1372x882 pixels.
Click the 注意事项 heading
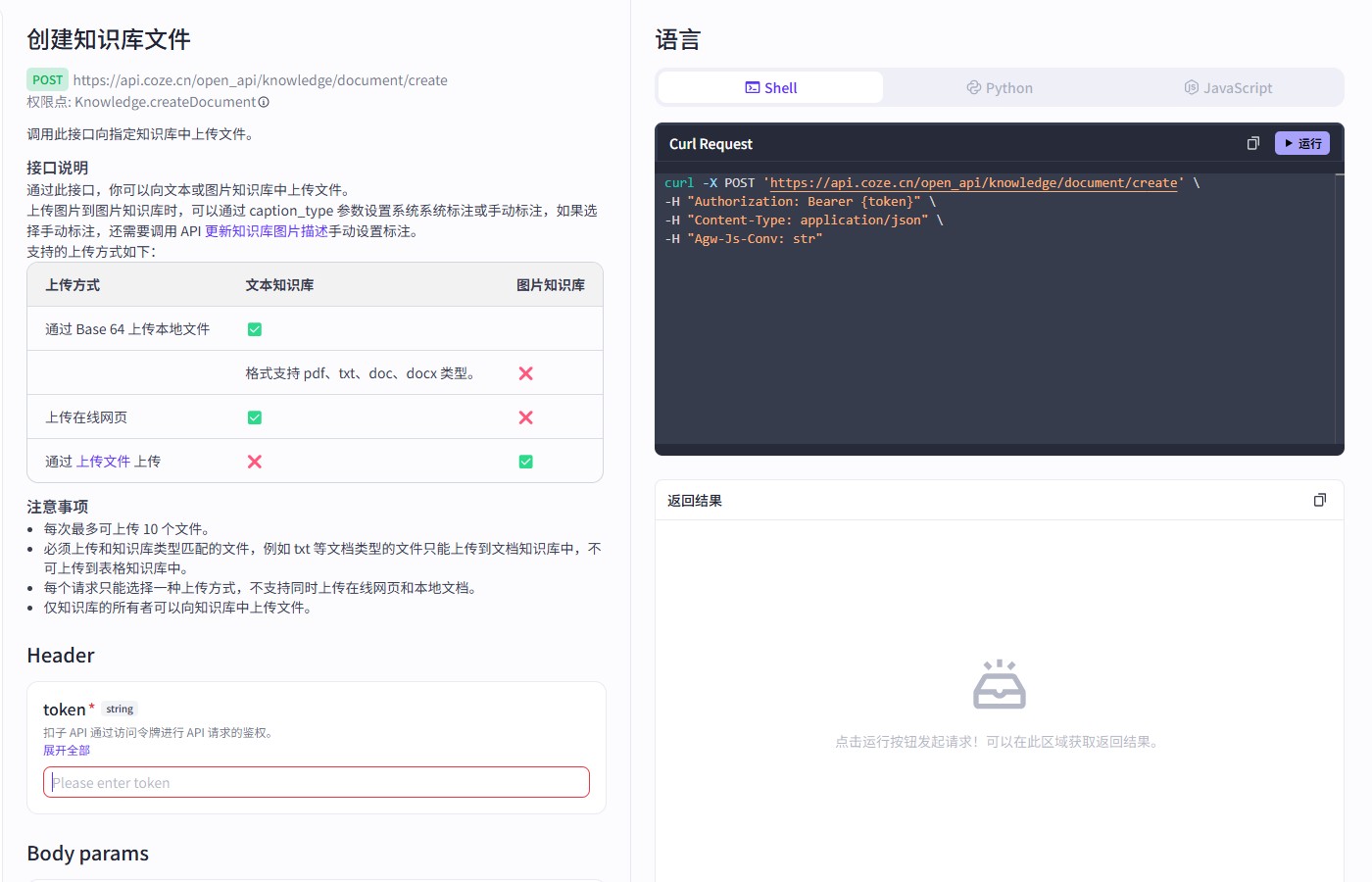58,507
